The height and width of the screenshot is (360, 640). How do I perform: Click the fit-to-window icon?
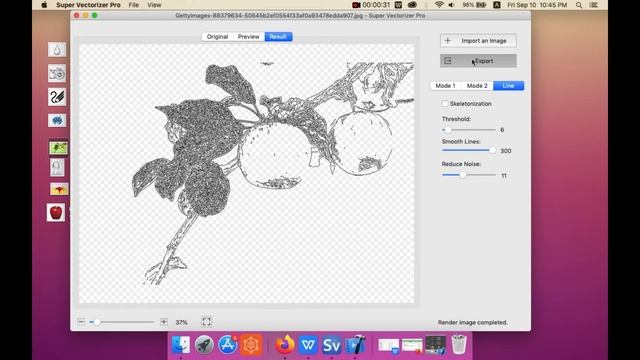[x=207, y=322]
